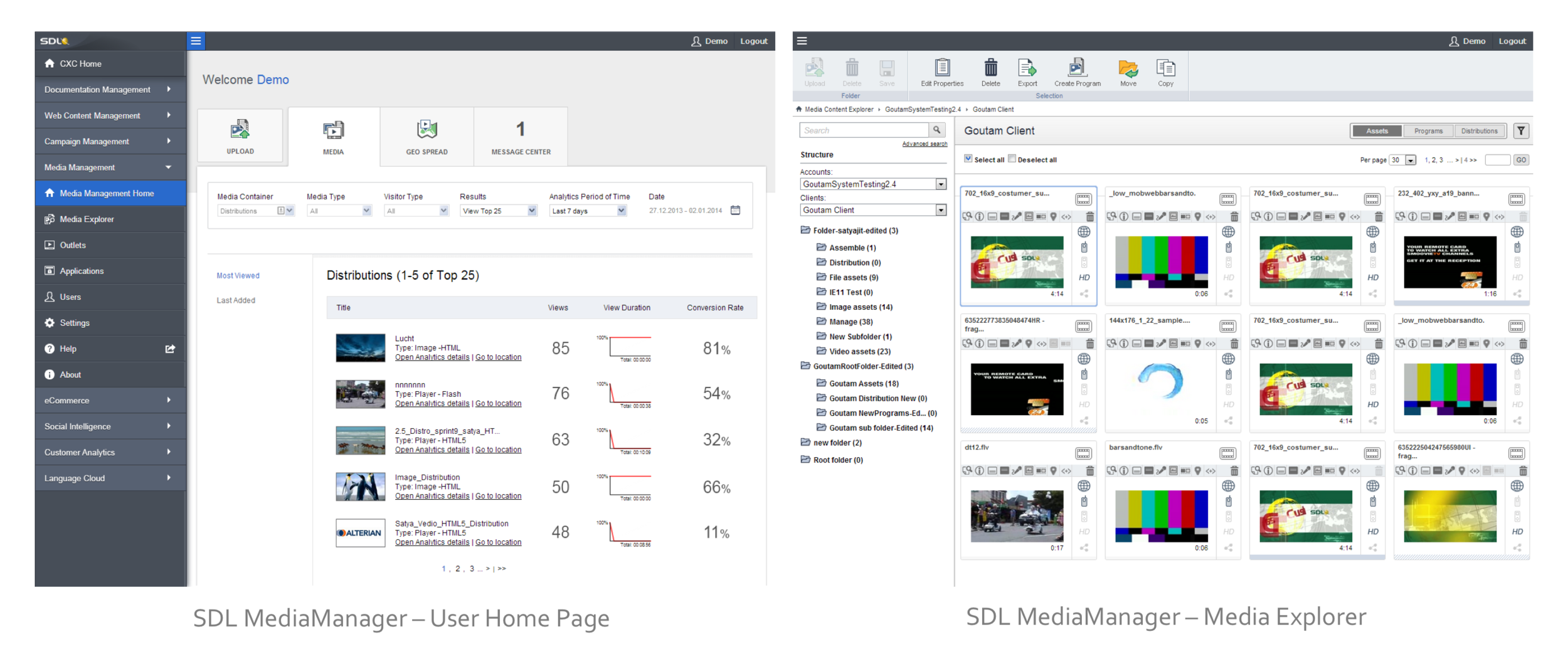Click the Create Program toolbar icon
This screenshot has height=664, width=1568.
pyautogui.click(x=1077, y=68)
